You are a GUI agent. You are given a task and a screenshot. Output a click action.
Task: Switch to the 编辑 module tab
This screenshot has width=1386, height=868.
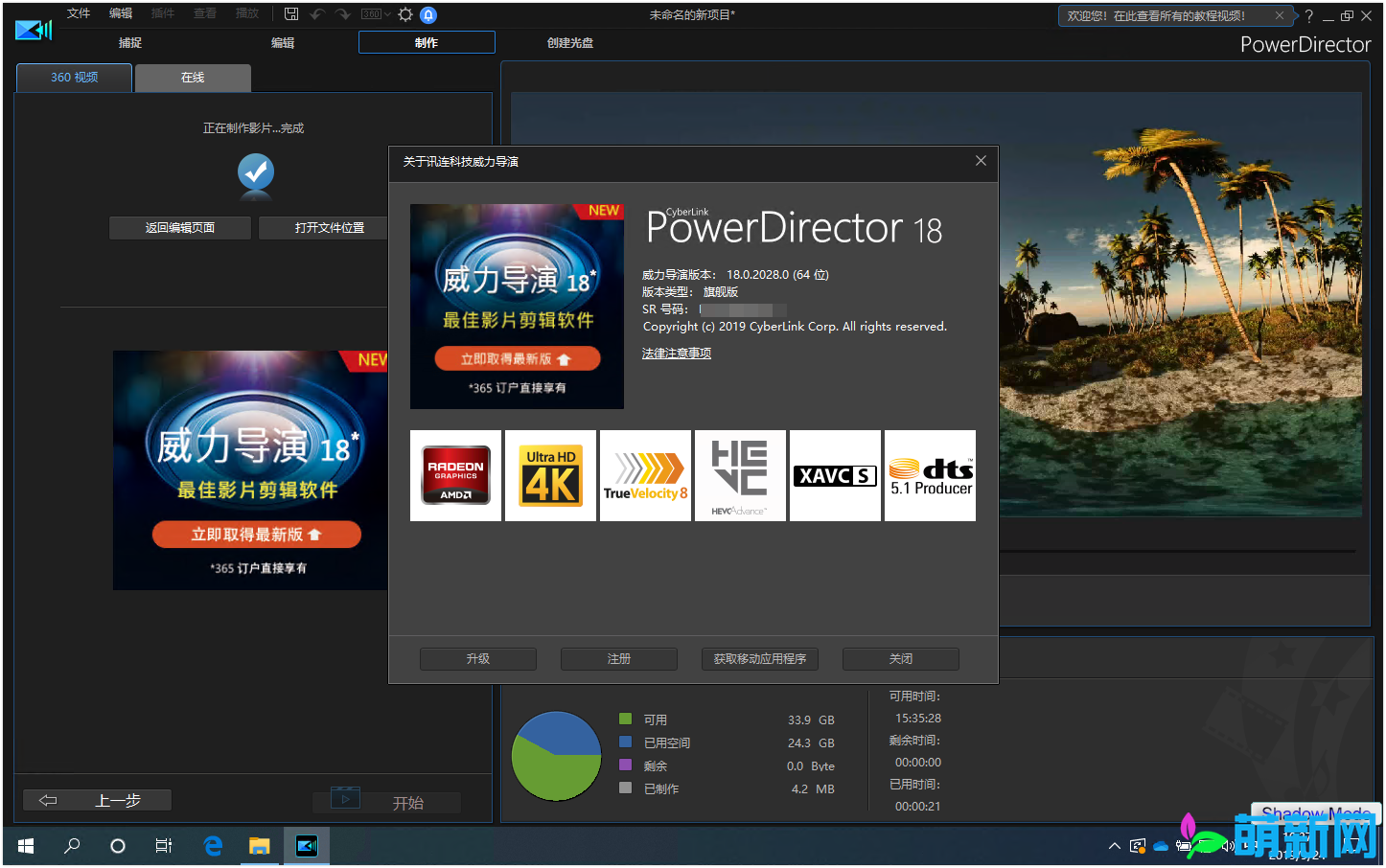(x=283, y=42)
